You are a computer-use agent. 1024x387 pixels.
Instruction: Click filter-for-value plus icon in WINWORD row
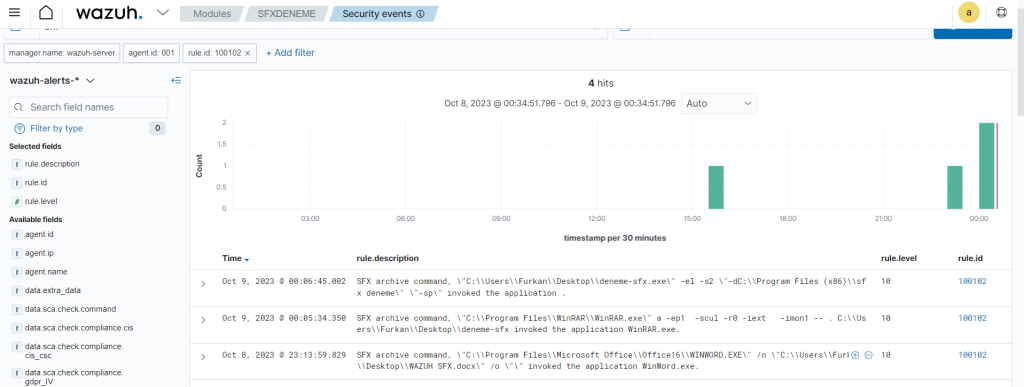click(x=855, y=355)
